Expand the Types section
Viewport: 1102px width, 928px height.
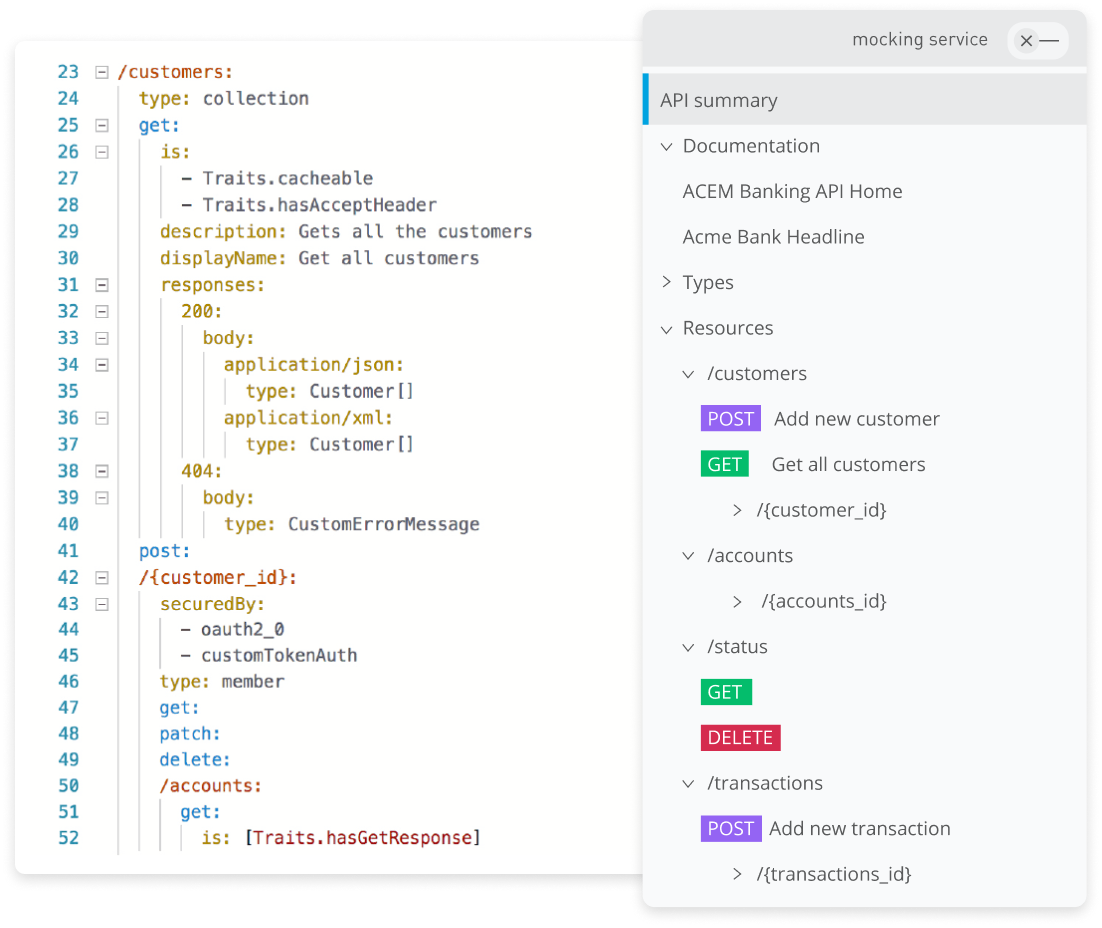(x=667, y=282)
